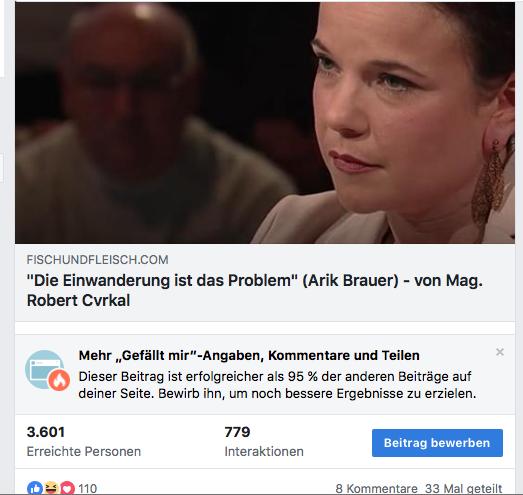Viewport: 523px width, 495px height.
Task: Click the promo heading 'Mehr Gefällt mir-Angaben'
Action: (249, 356)
